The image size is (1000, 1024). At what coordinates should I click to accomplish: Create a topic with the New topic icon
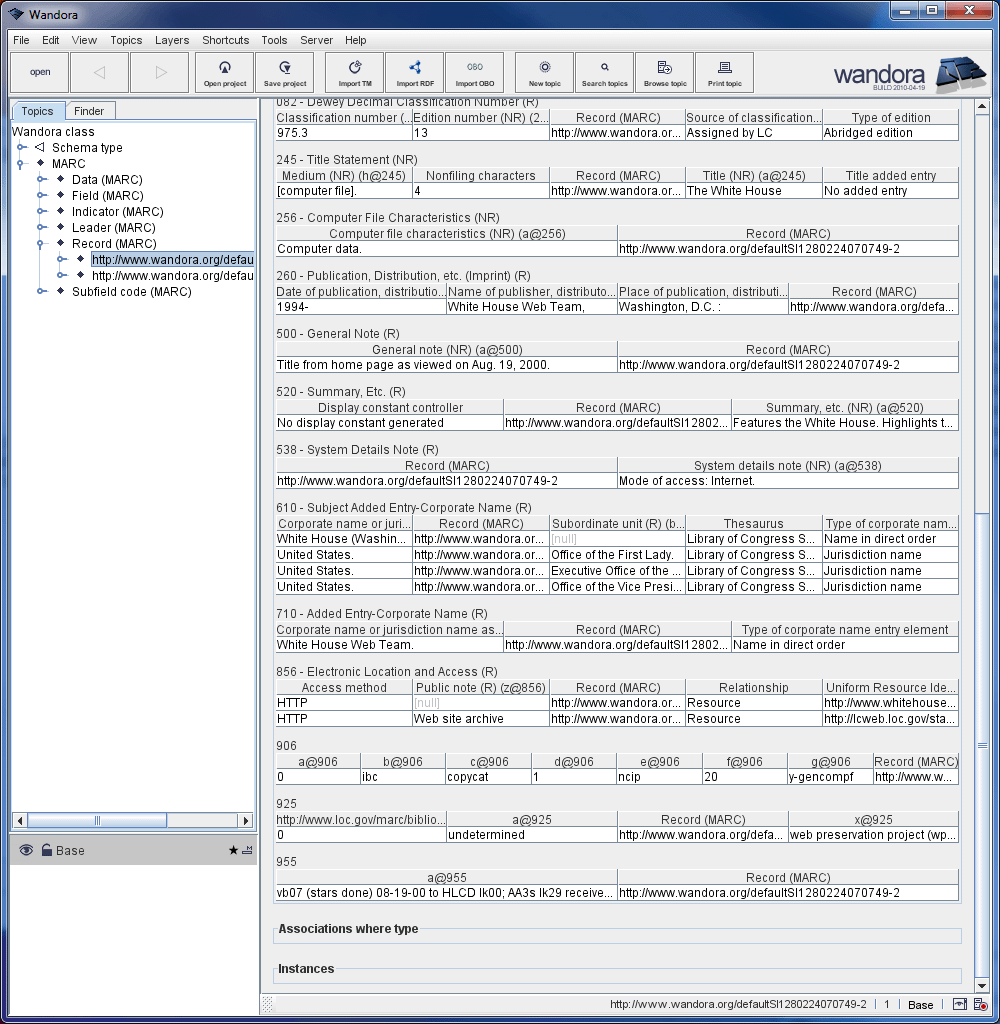pyautogui.click(x=543, y=72)
